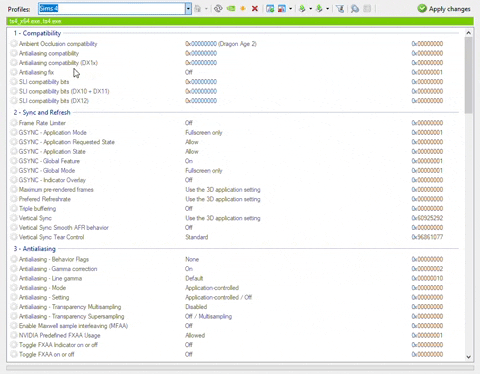The width and height of the screenshot is (480, 374).
Task: Click state icon beside Vertical Sync
Action: (14, 218)
